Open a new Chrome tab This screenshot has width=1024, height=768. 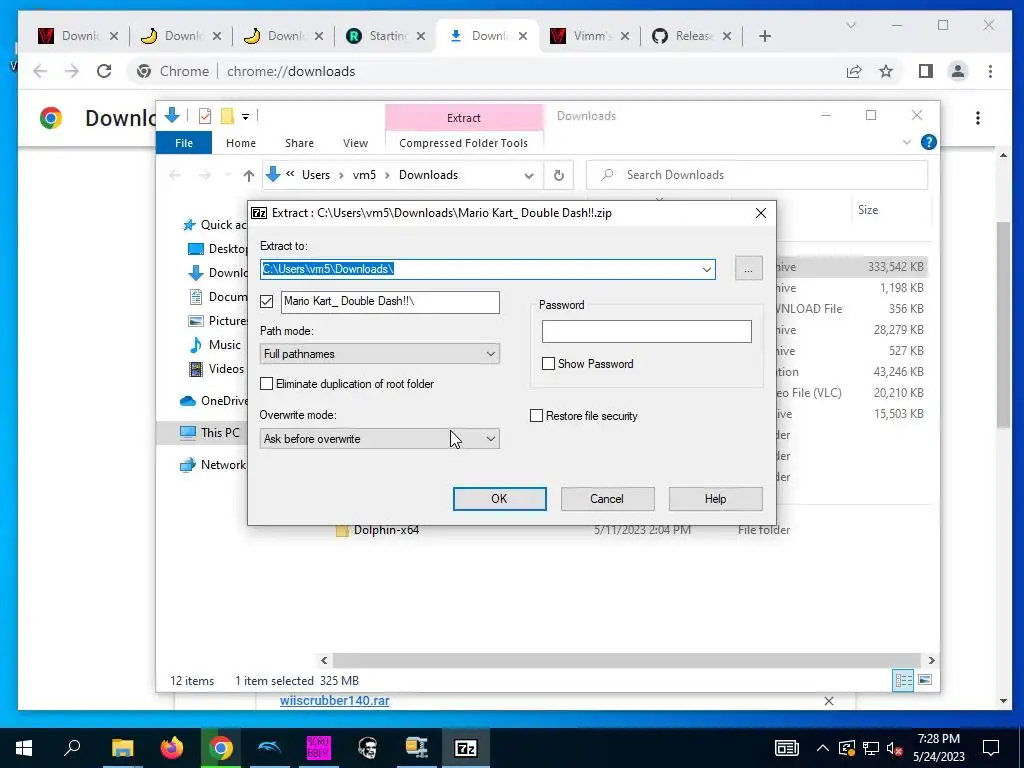[x=765, y=36]
